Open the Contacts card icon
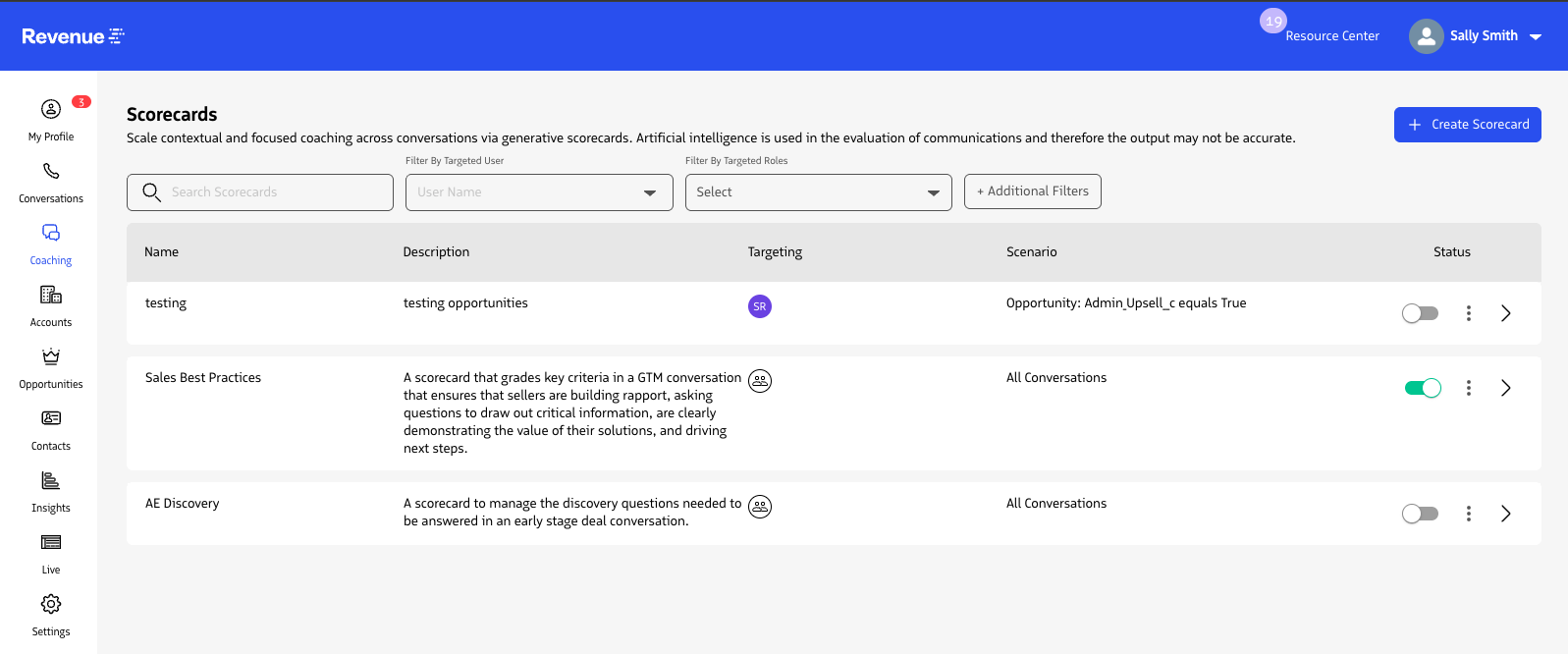This screenshot has width=1568, height=654. (x=51, y=418)
